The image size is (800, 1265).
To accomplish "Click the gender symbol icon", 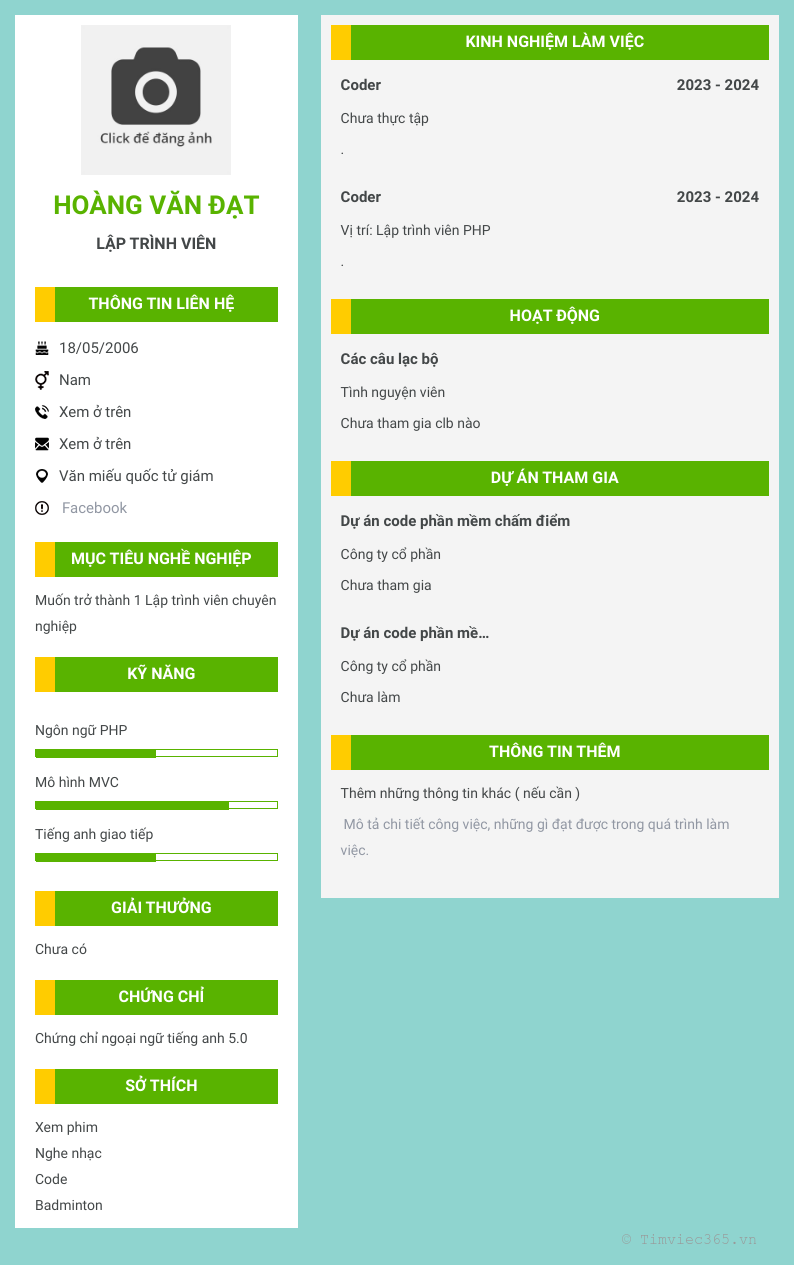I will pyautogui.click(x=42, y=380).
